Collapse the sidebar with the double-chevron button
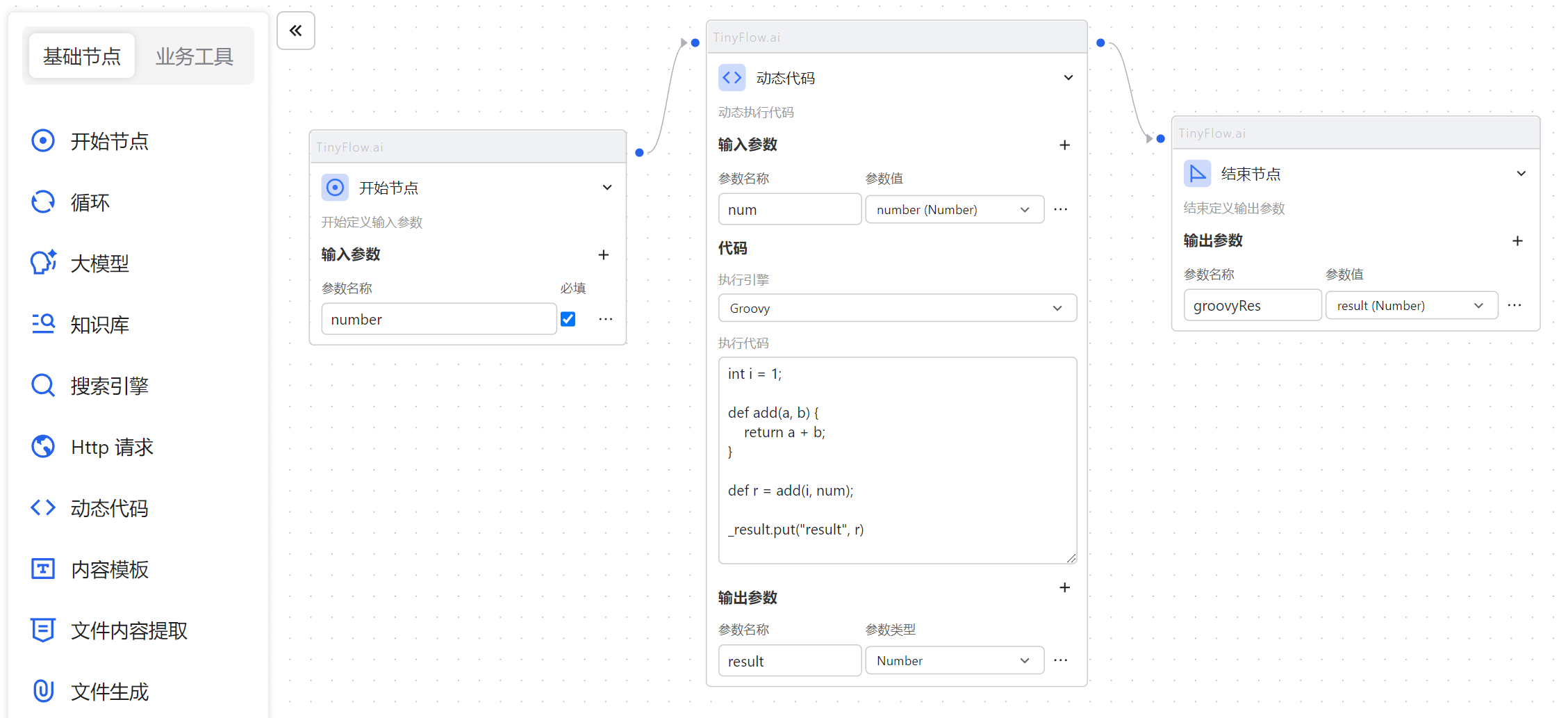This screenshot has width=1568, height=718. [x=296, y=31]
